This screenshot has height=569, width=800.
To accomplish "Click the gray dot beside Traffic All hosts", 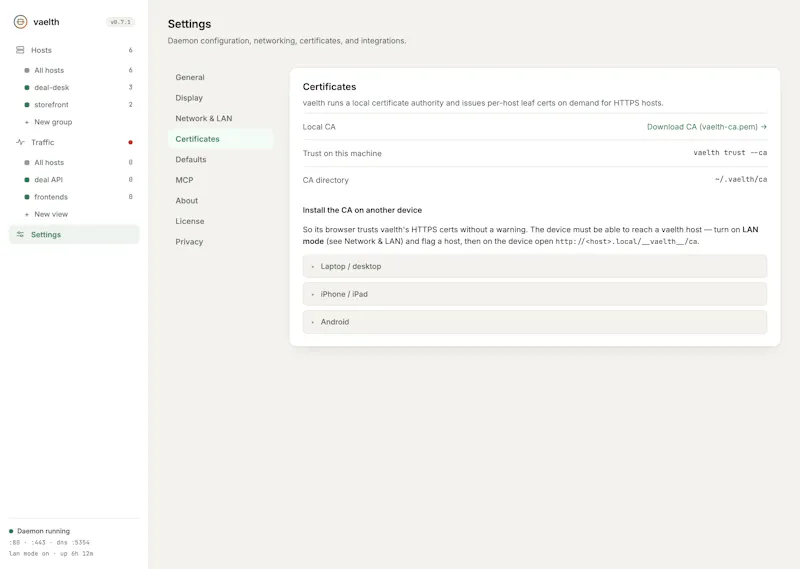I will point(27,162).
